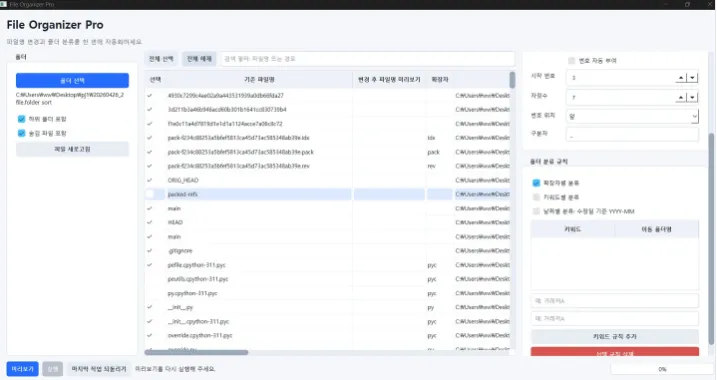Image resolution: width=717 pixels, height=380 pixels.
Task: Click the red delete selected rule button
Action: [x=615, y=352]
